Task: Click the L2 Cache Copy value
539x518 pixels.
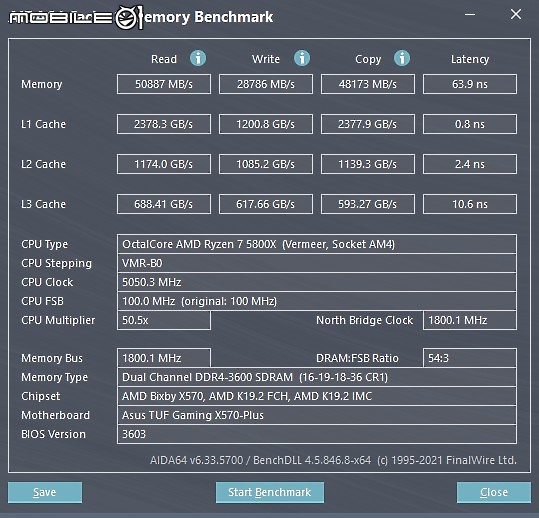Action: coord(368,164)
